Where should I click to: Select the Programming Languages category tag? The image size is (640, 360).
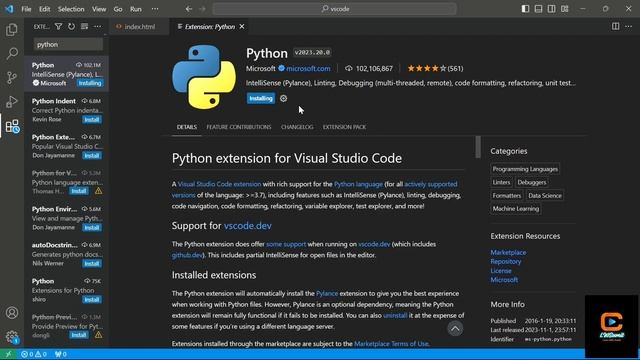tap(525, 169)
